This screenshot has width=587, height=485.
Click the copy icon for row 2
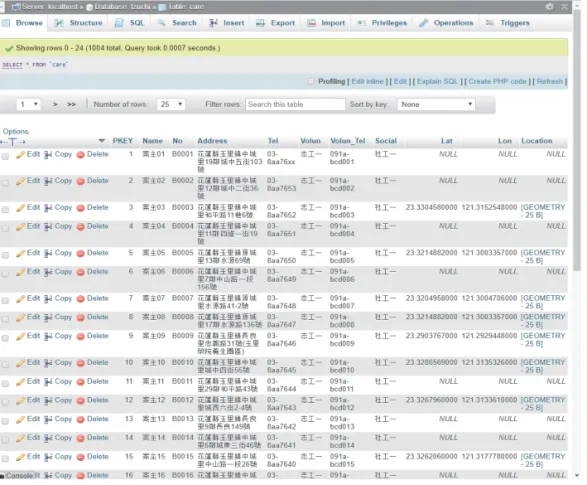pos(48,182)
